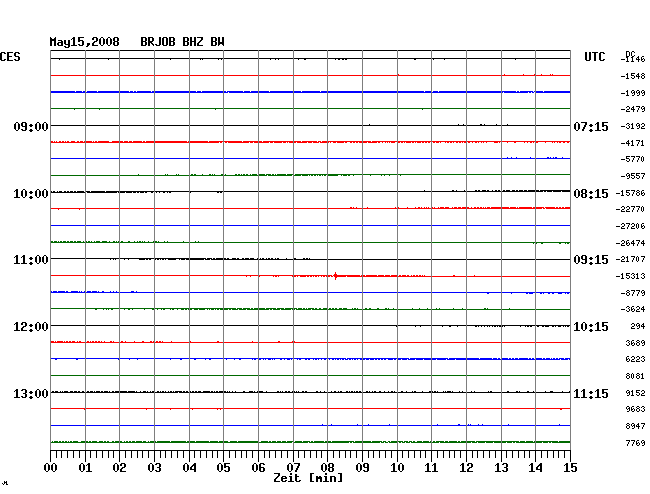
Task: Select the DC value -2479
Action: coord(633,109)
